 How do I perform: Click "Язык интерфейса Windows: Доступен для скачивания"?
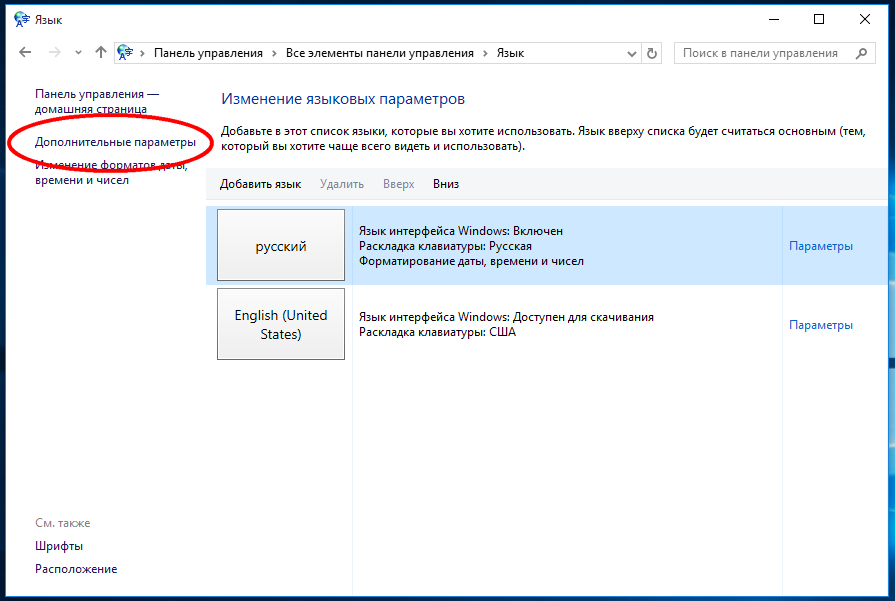click(x=506, y=317)
